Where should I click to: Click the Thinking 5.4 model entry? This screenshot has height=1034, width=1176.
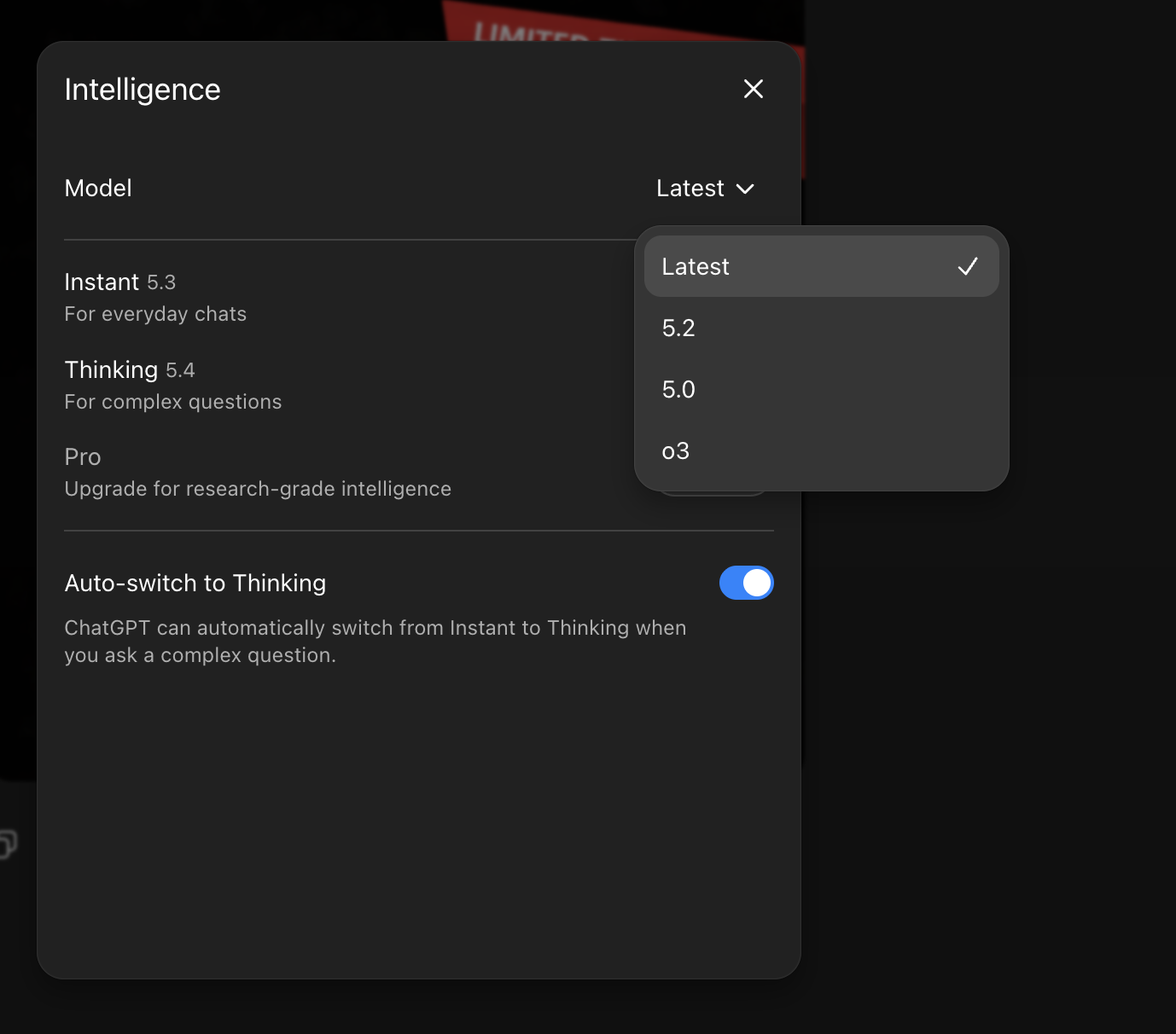pyautogui.click(x=130, y=370)
